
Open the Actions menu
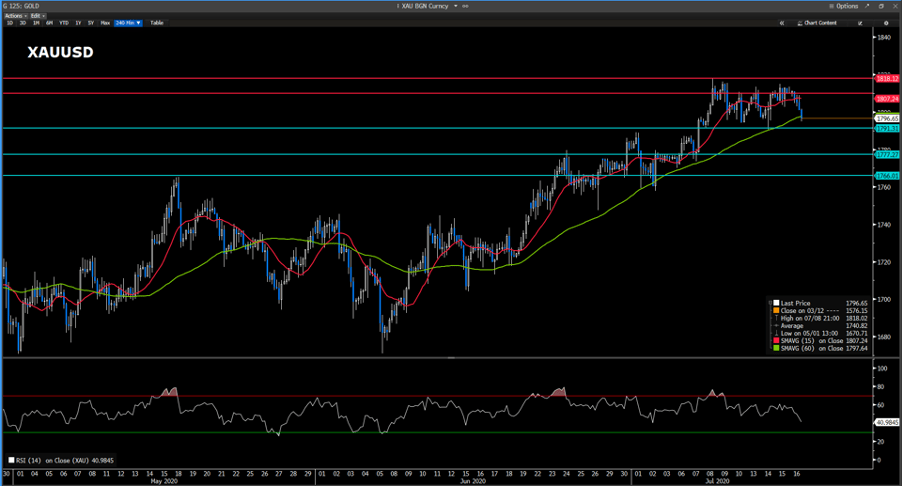click(x=16, y=16)
